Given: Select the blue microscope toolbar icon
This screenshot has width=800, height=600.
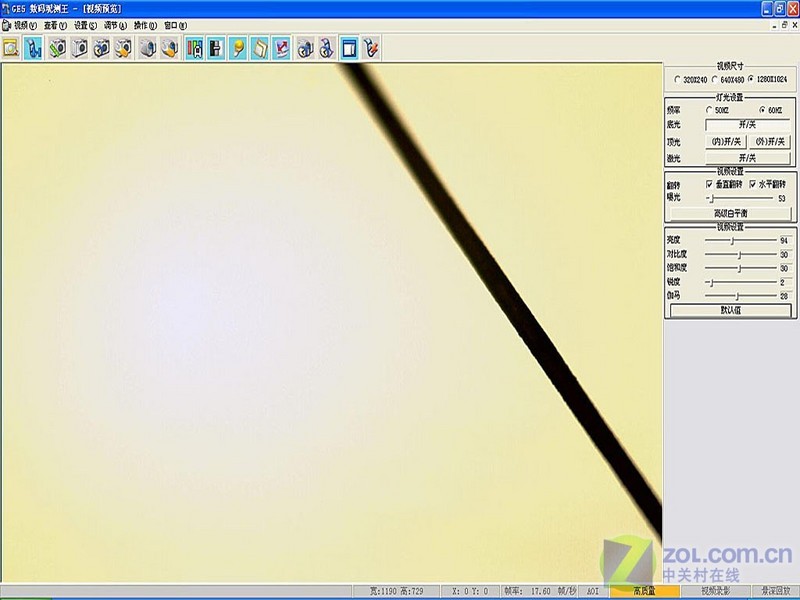Looking at the screenshot, I should click(x=33, y=48).
